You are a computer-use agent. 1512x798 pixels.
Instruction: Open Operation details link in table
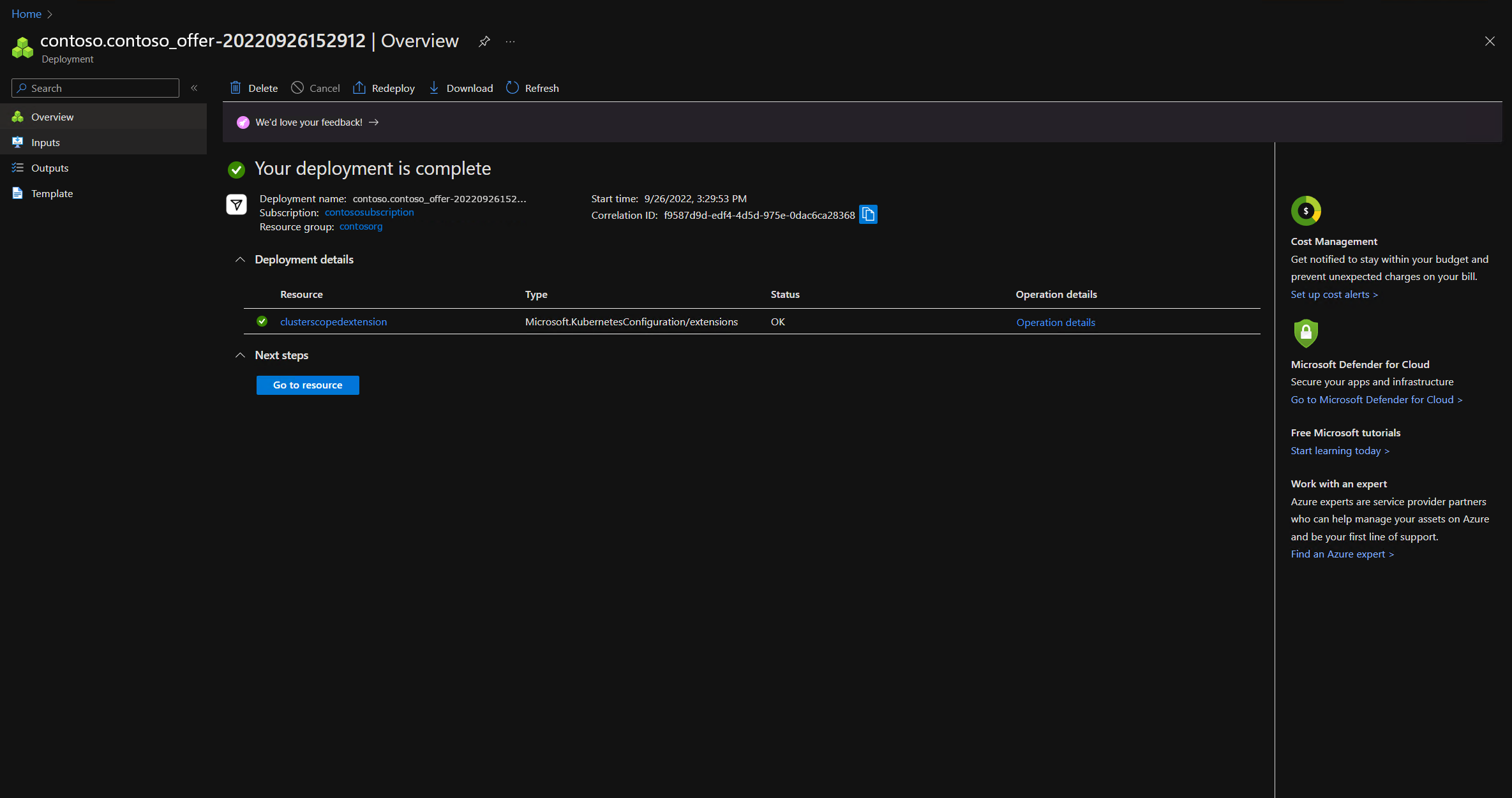pos(1056,322)
